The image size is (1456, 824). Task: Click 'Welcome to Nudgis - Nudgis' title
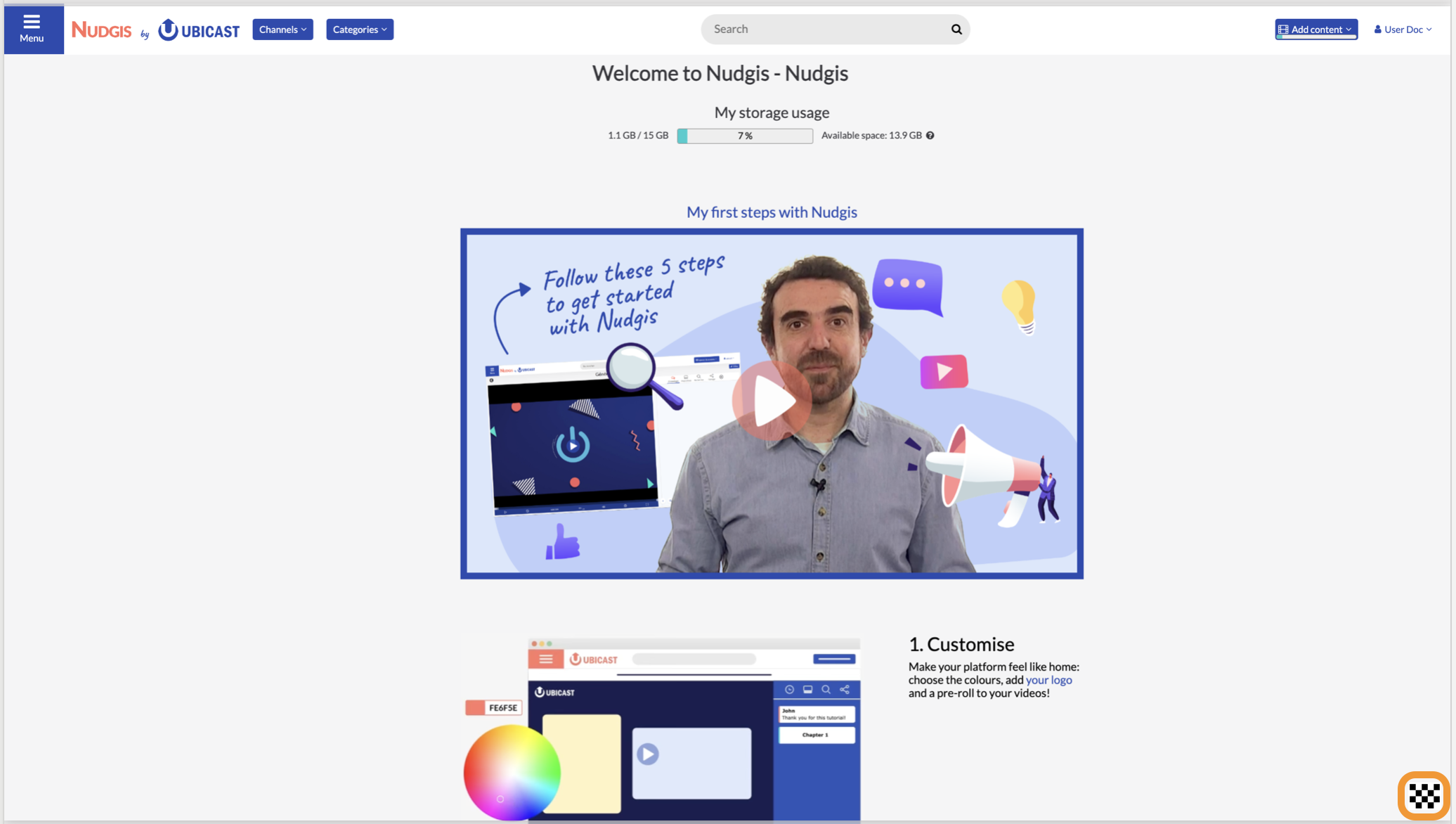point(720,73)
